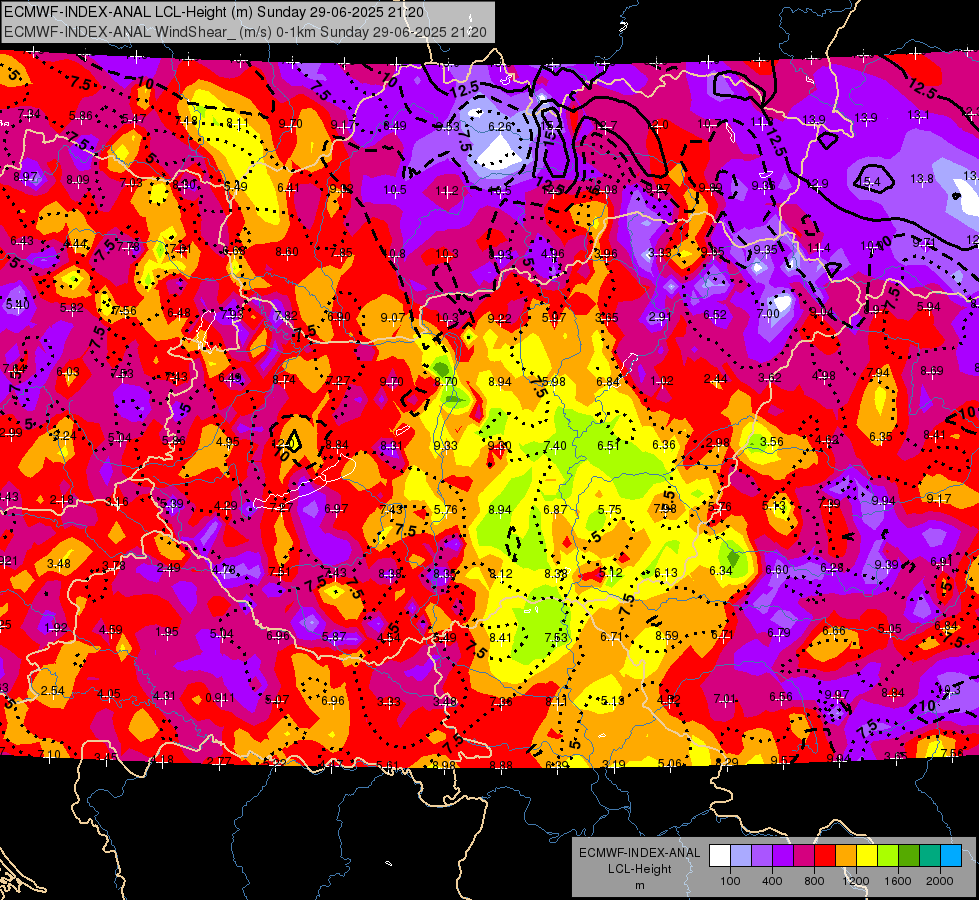Image resolution: width=979 pixels, height=900 pixels.
Task: Click the teal legend color swatch
Action: pos(930,856)
